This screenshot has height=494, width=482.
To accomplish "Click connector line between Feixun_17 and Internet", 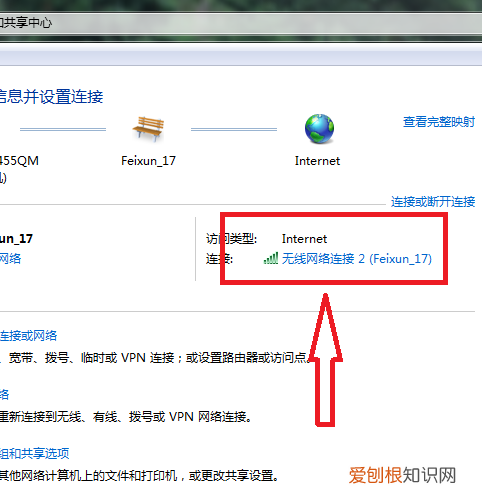I will click(234, 129).
